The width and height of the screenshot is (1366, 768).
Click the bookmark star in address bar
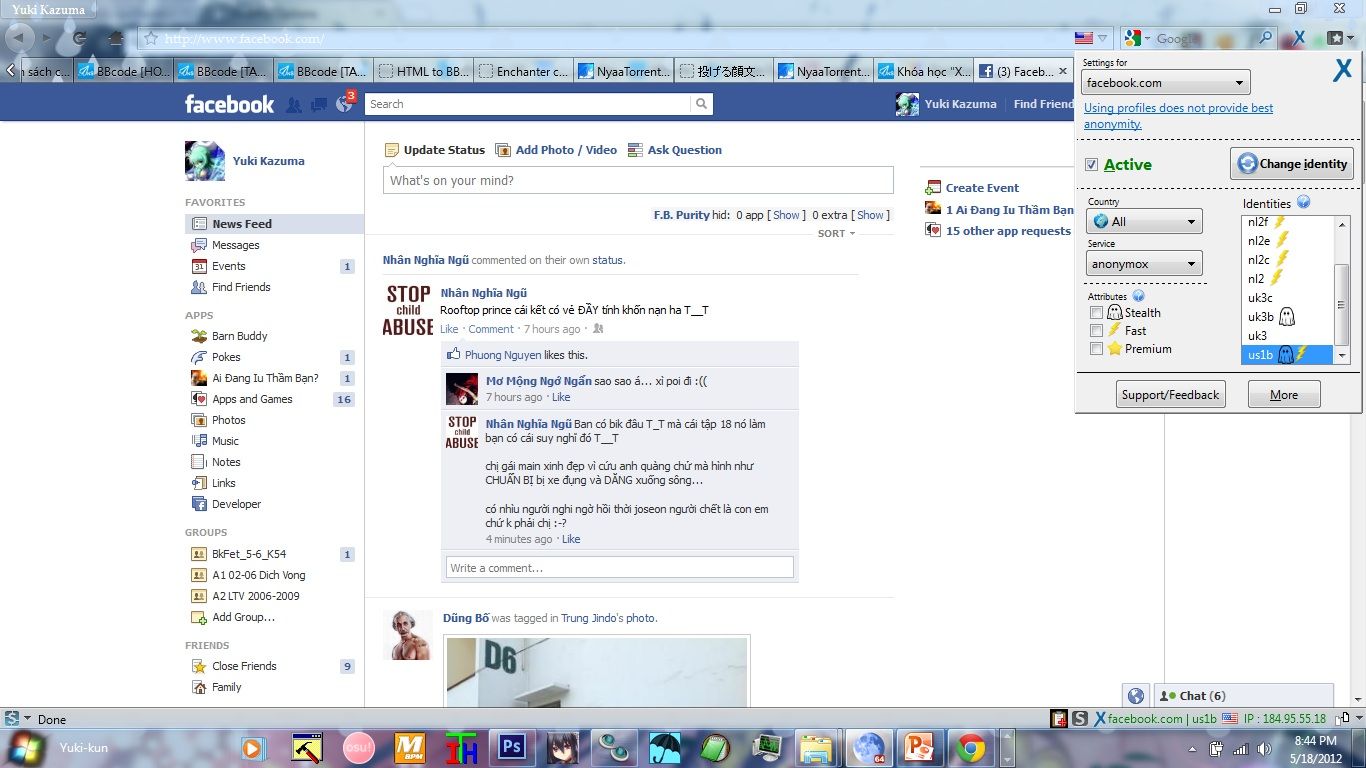(151, 38)
